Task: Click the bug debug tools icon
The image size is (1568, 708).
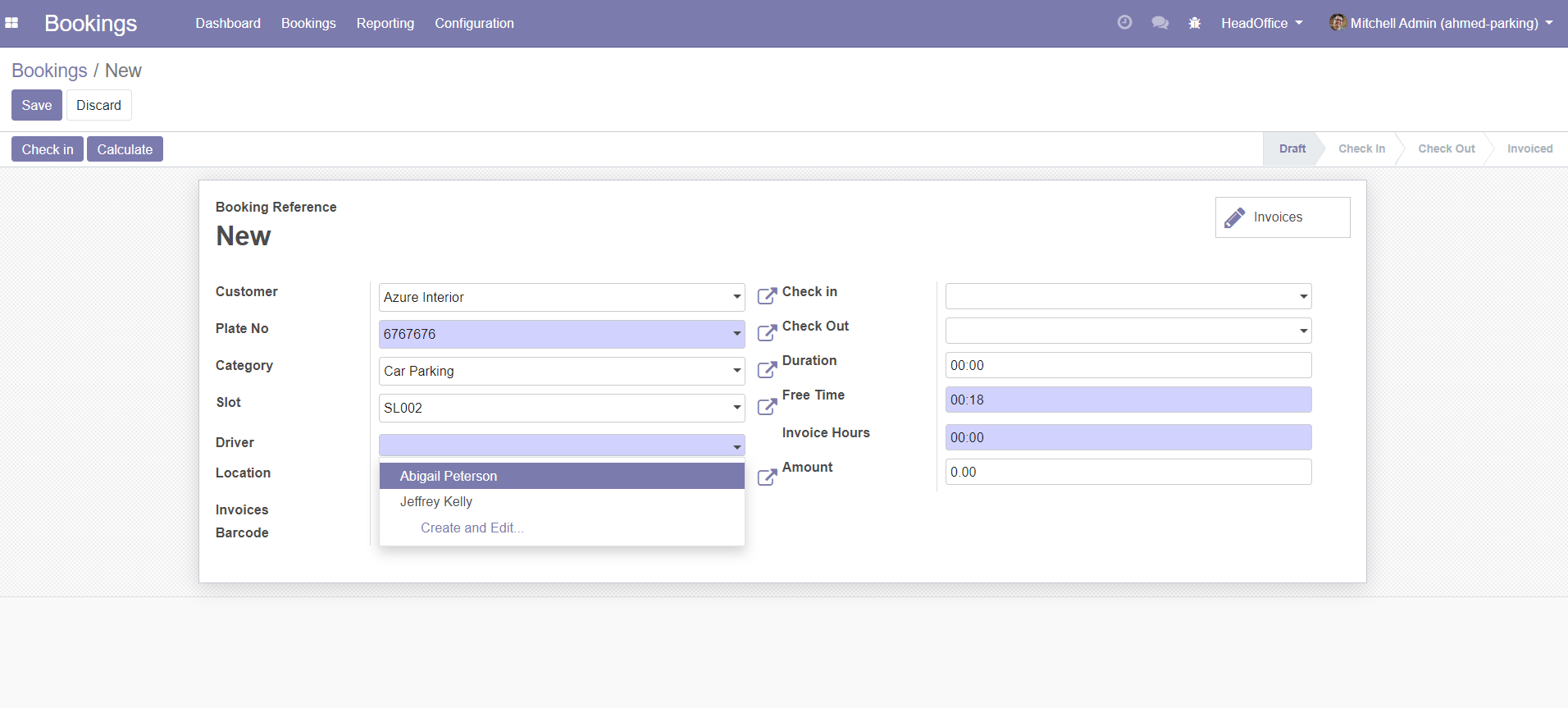Action: pos(1195,23)
